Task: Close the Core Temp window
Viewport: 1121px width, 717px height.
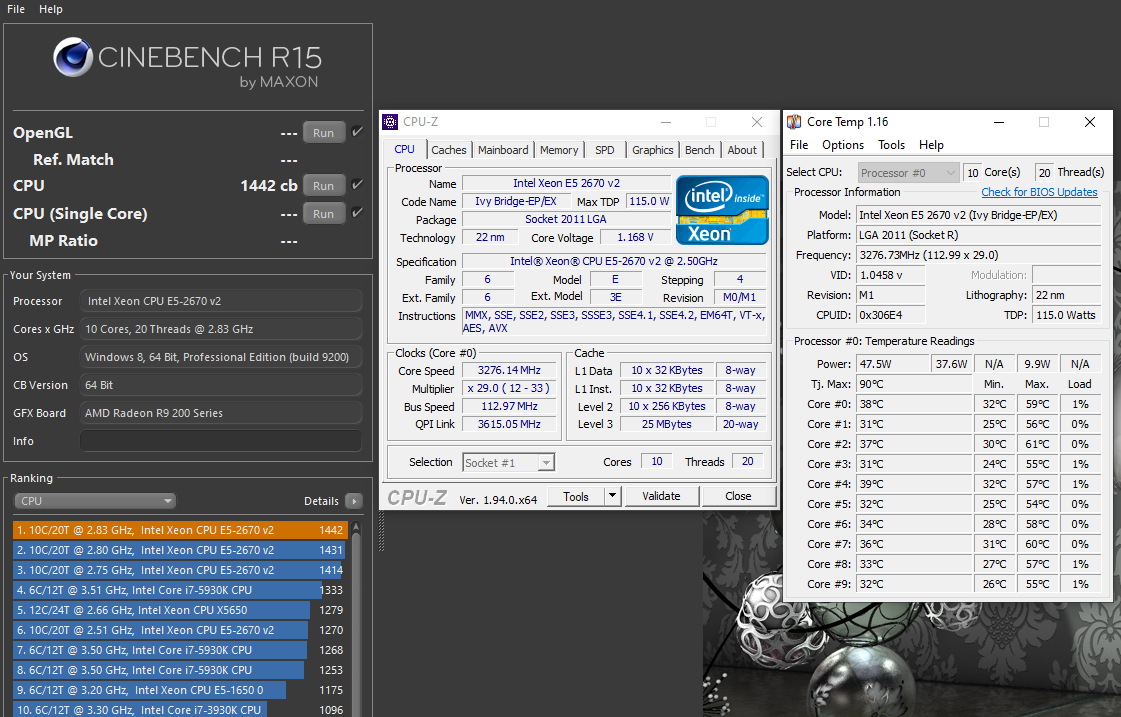Action: click(x=1089, y=122)
